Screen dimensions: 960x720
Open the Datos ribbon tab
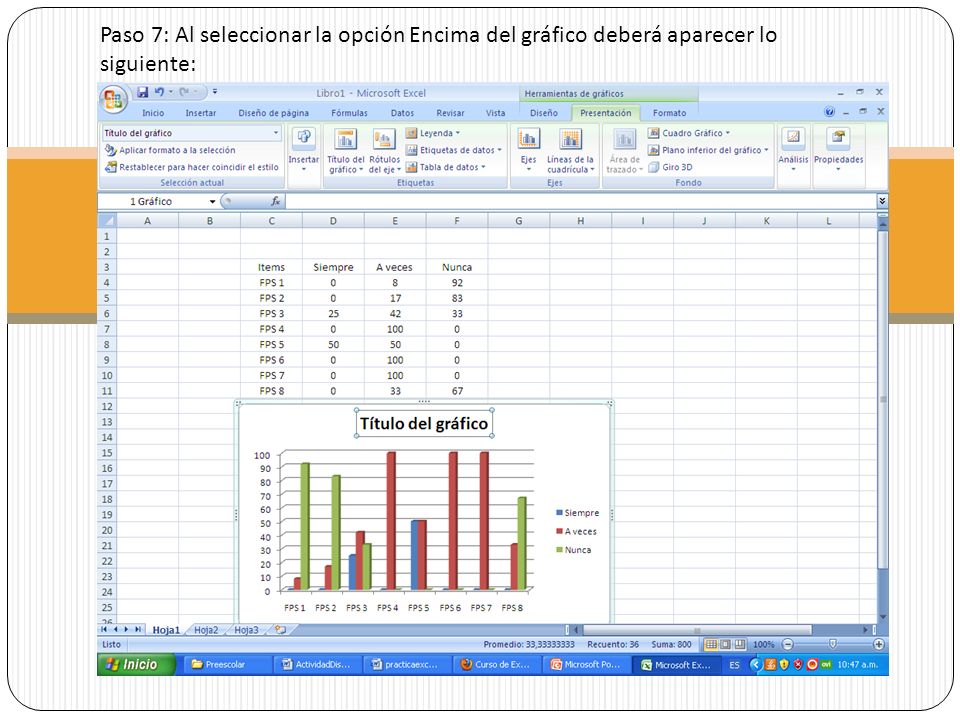[402, 113]
